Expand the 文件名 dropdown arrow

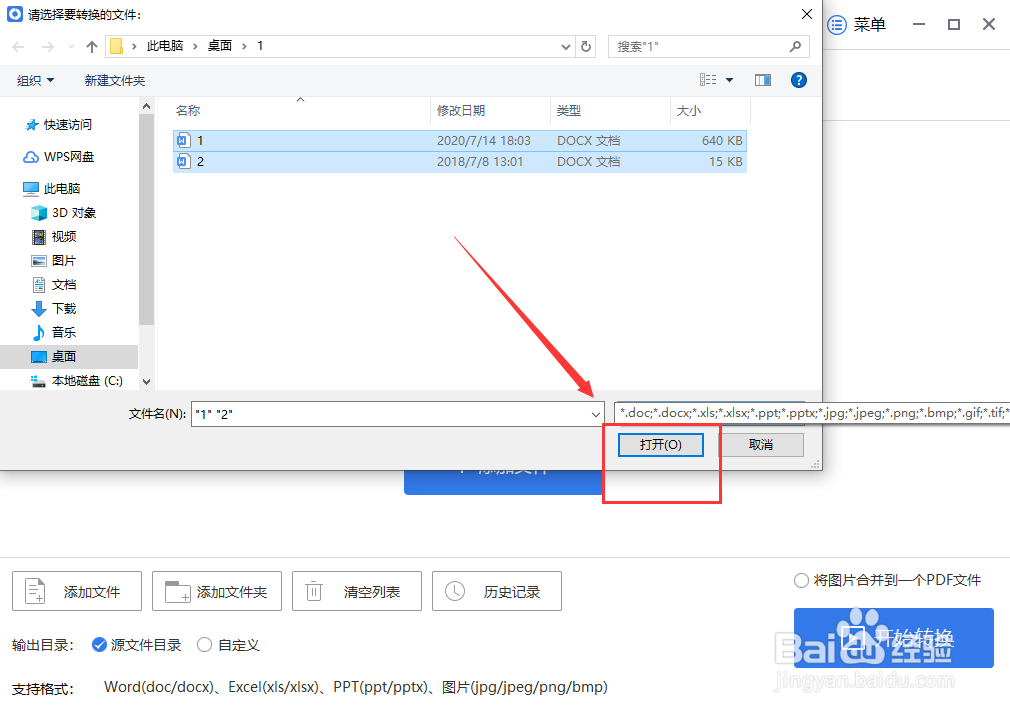(x=596, y=414)
